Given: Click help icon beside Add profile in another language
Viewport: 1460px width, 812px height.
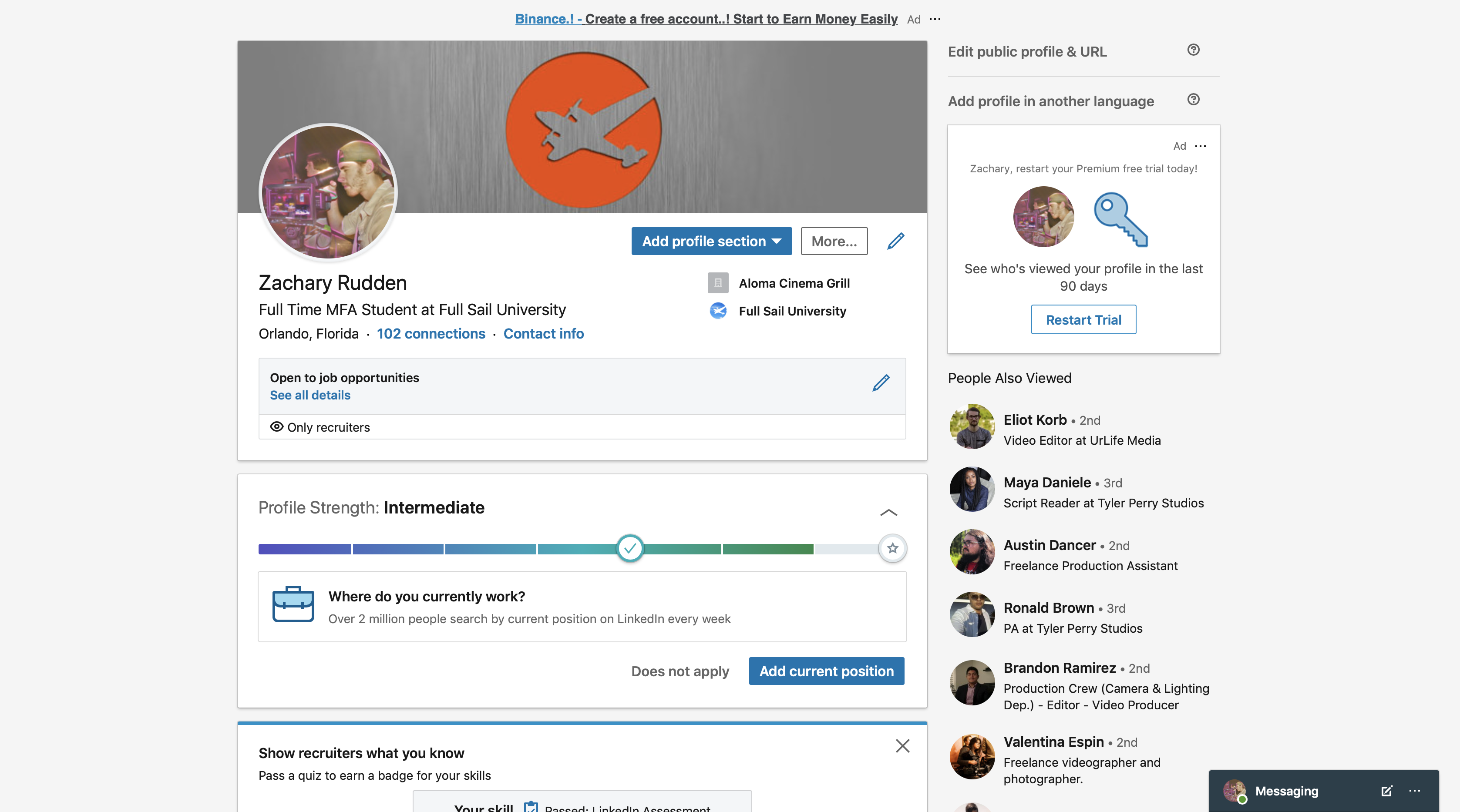Looking at the screenshot, I should click(x=1193, y=100).
